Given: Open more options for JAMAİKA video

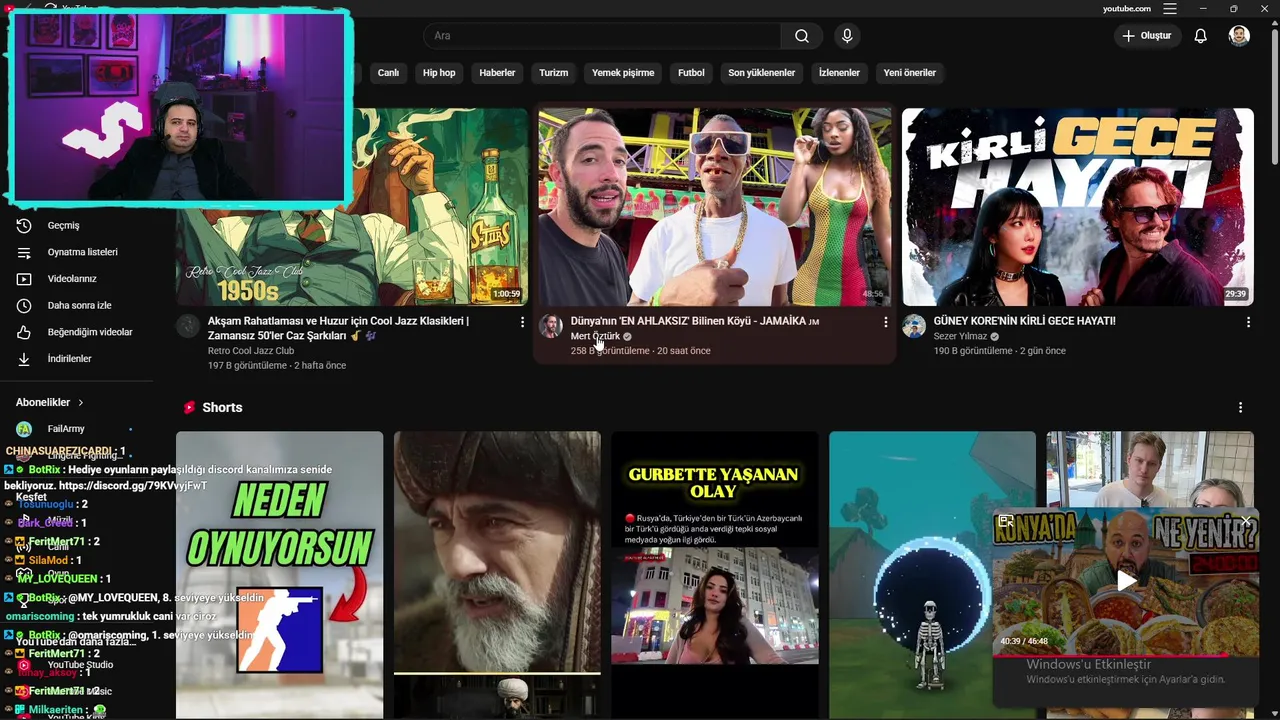Looking at the screenshot, I should pyautogui.click(x=885, y=322).
